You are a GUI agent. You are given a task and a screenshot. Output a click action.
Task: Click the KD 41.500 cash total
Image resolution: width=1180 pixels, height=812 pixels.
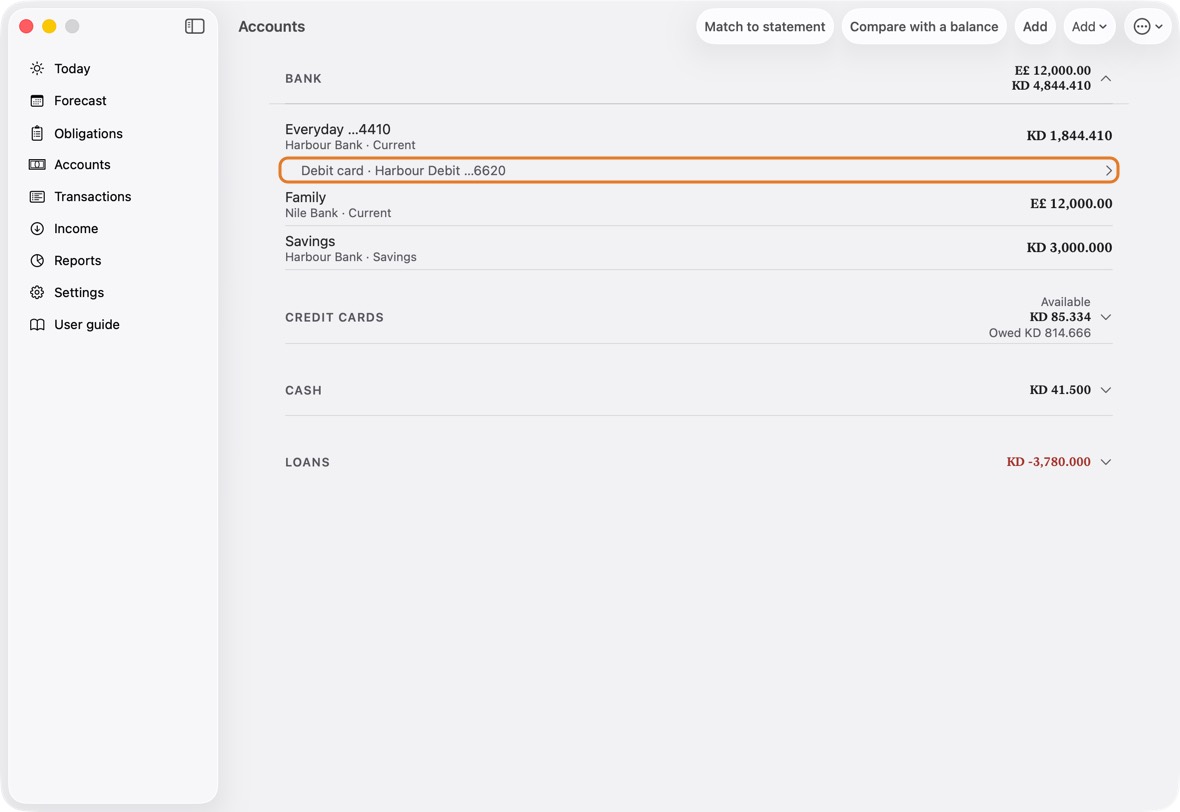pyautogui.click(x=1060, y=390)
